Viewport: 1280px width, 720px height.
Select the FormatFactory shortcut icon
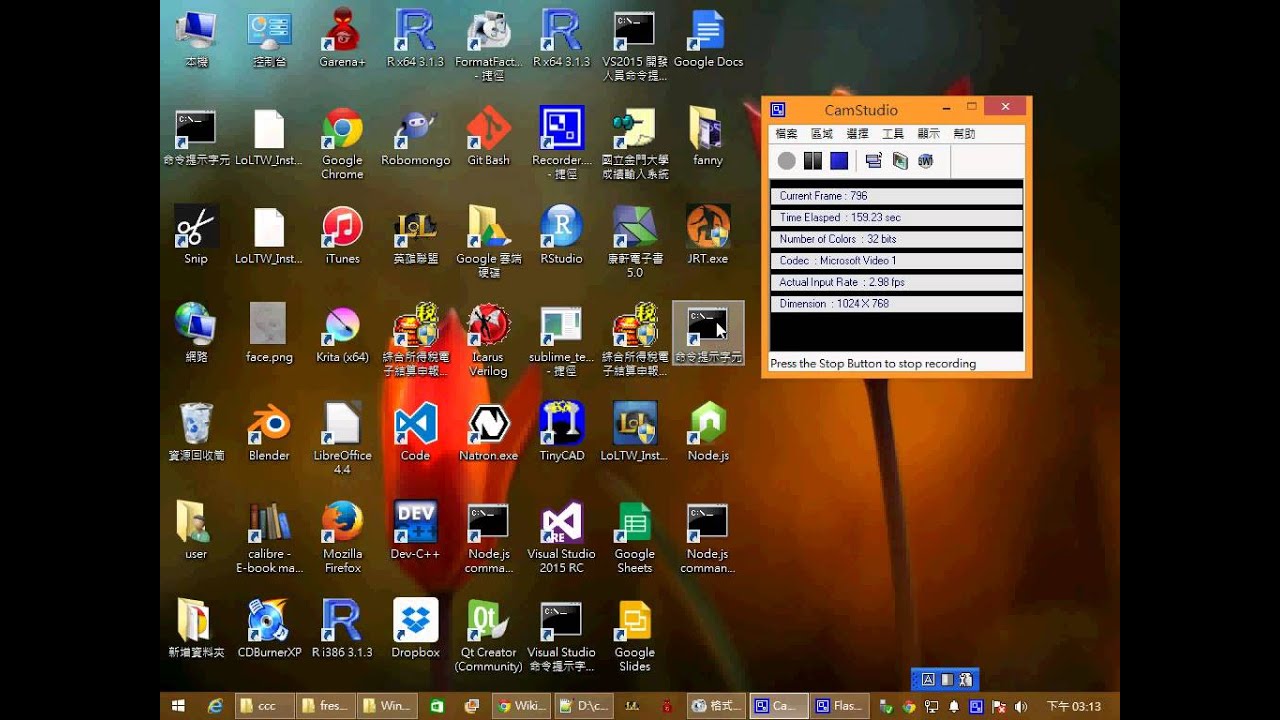tap(488, 45)
